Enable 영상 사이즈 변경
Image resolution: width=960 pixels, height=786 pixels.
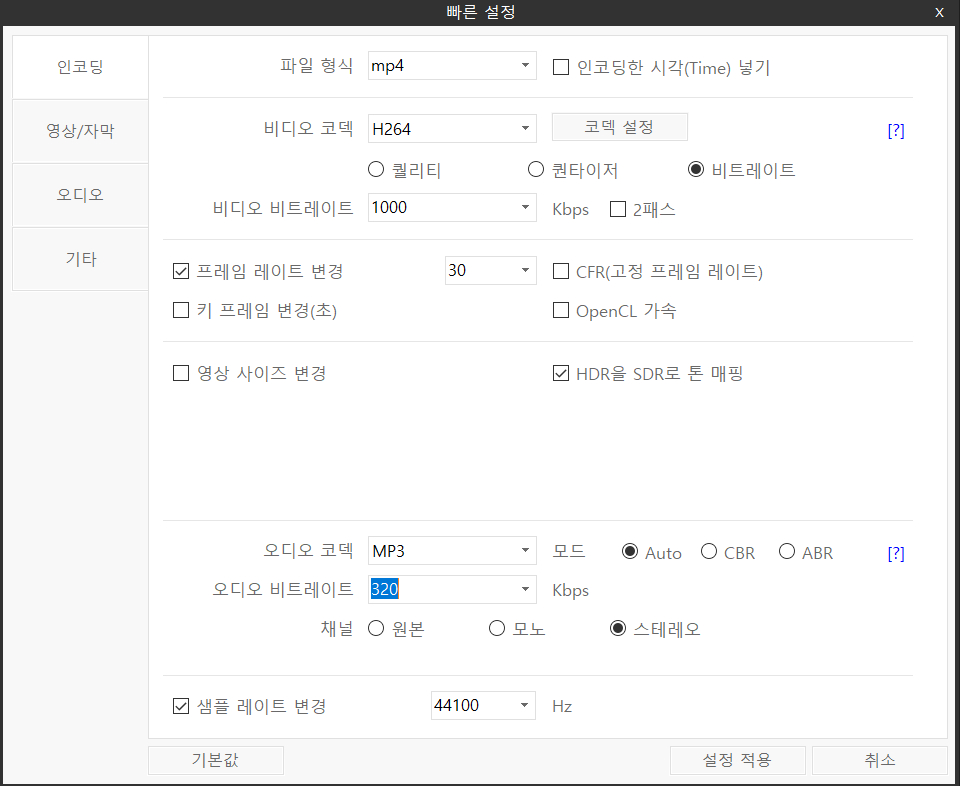coord(181,373)
